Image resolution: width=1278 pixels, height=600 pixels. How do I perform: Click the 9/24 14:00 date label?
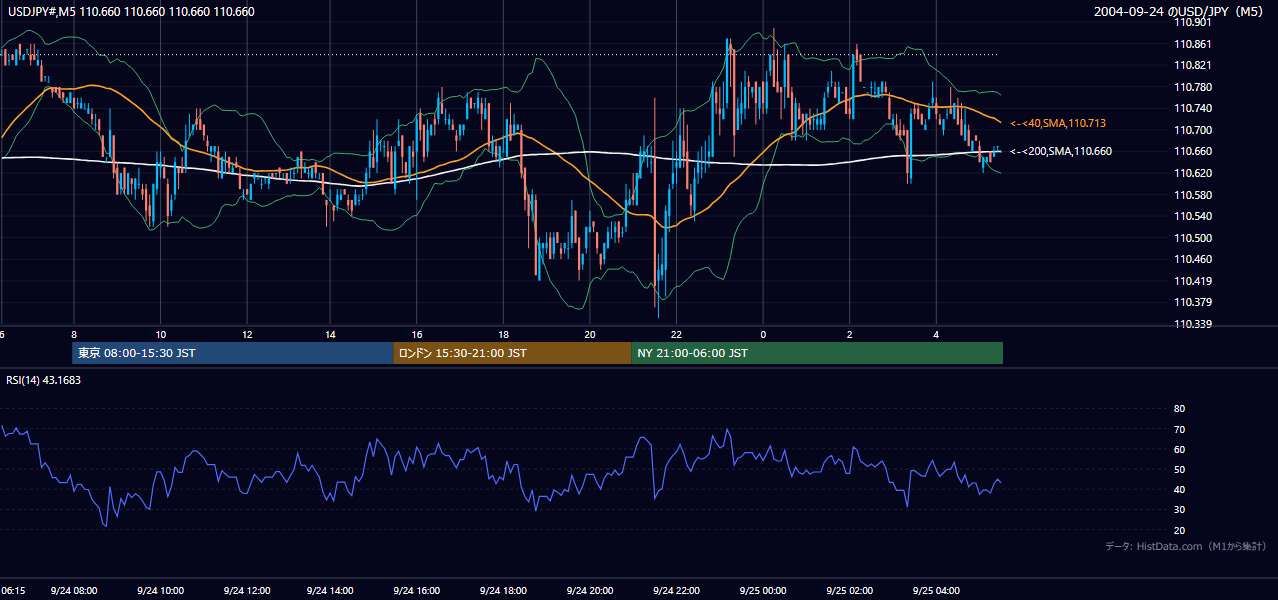tap(330, 590)
